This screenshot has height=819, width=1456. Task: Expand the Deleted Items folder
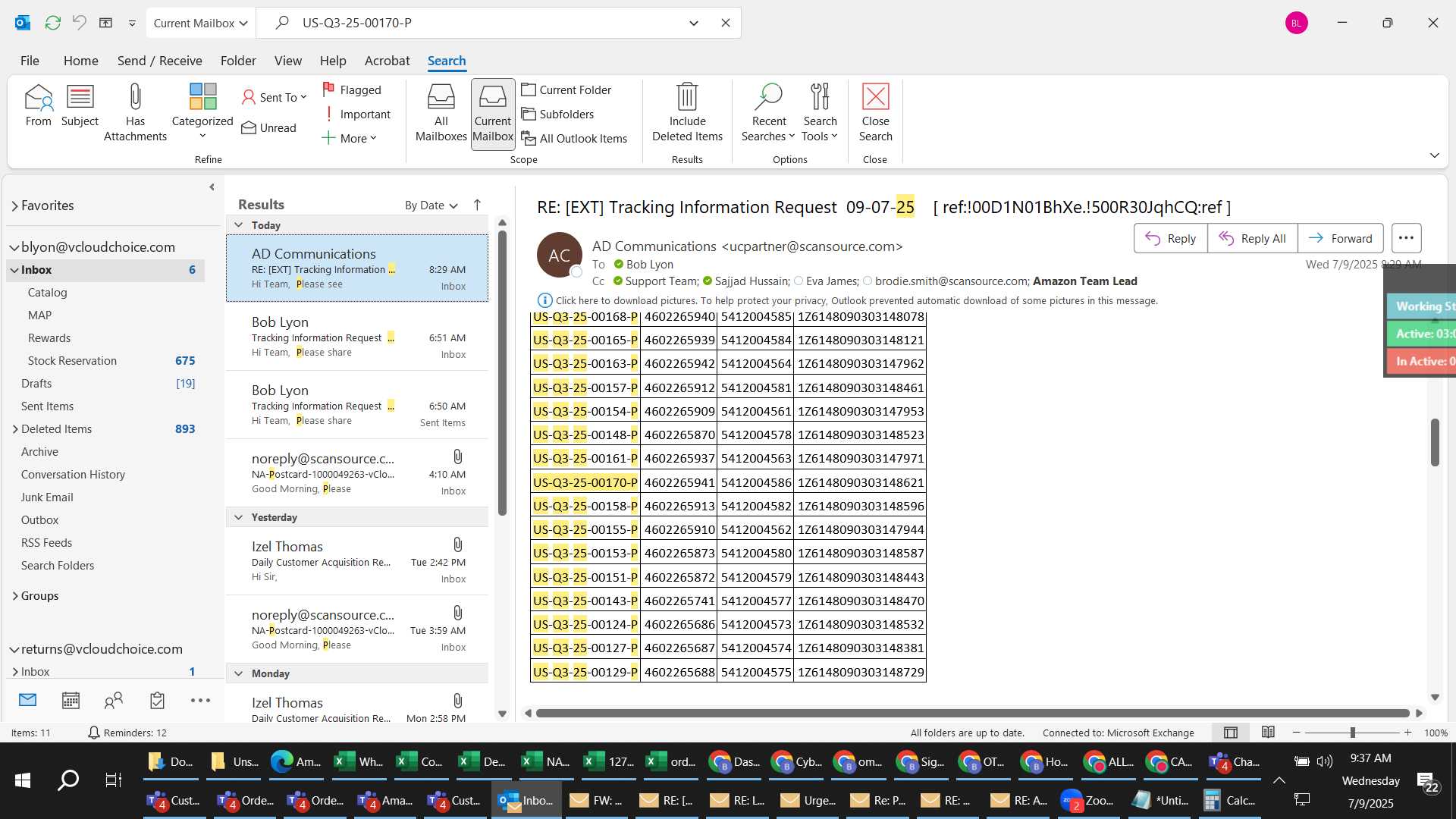15,429
